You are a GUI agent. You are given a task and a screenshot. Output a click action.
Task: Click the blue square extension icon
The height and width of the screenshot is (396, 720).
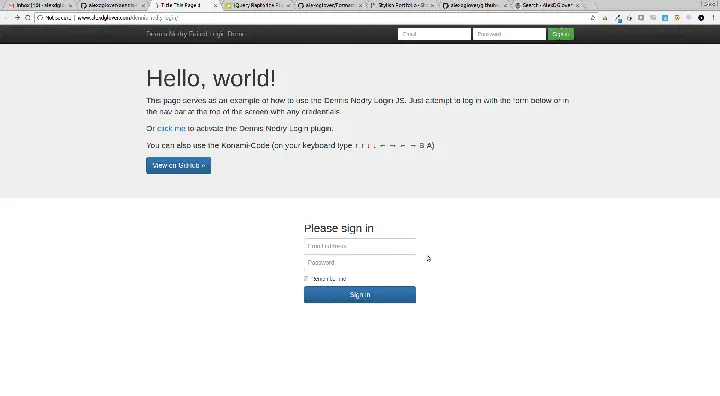tap(665, 18)
